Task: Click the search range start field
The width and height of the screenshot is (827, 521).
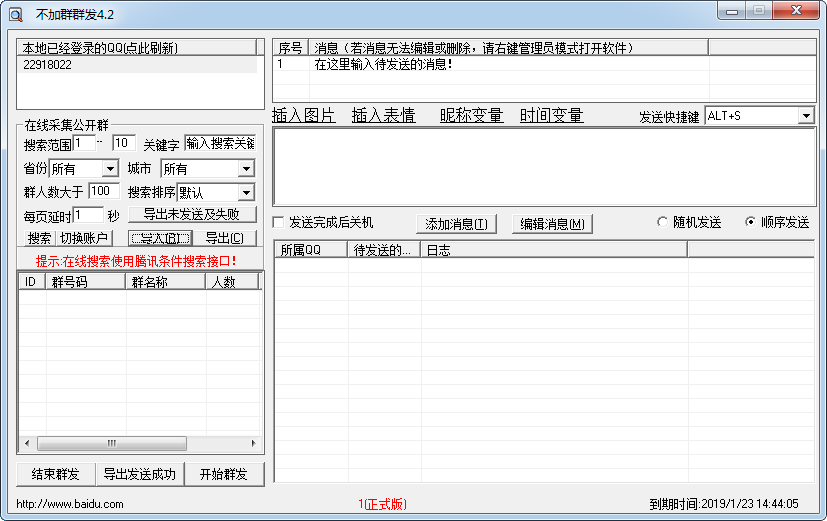Action: click(84, 143)
